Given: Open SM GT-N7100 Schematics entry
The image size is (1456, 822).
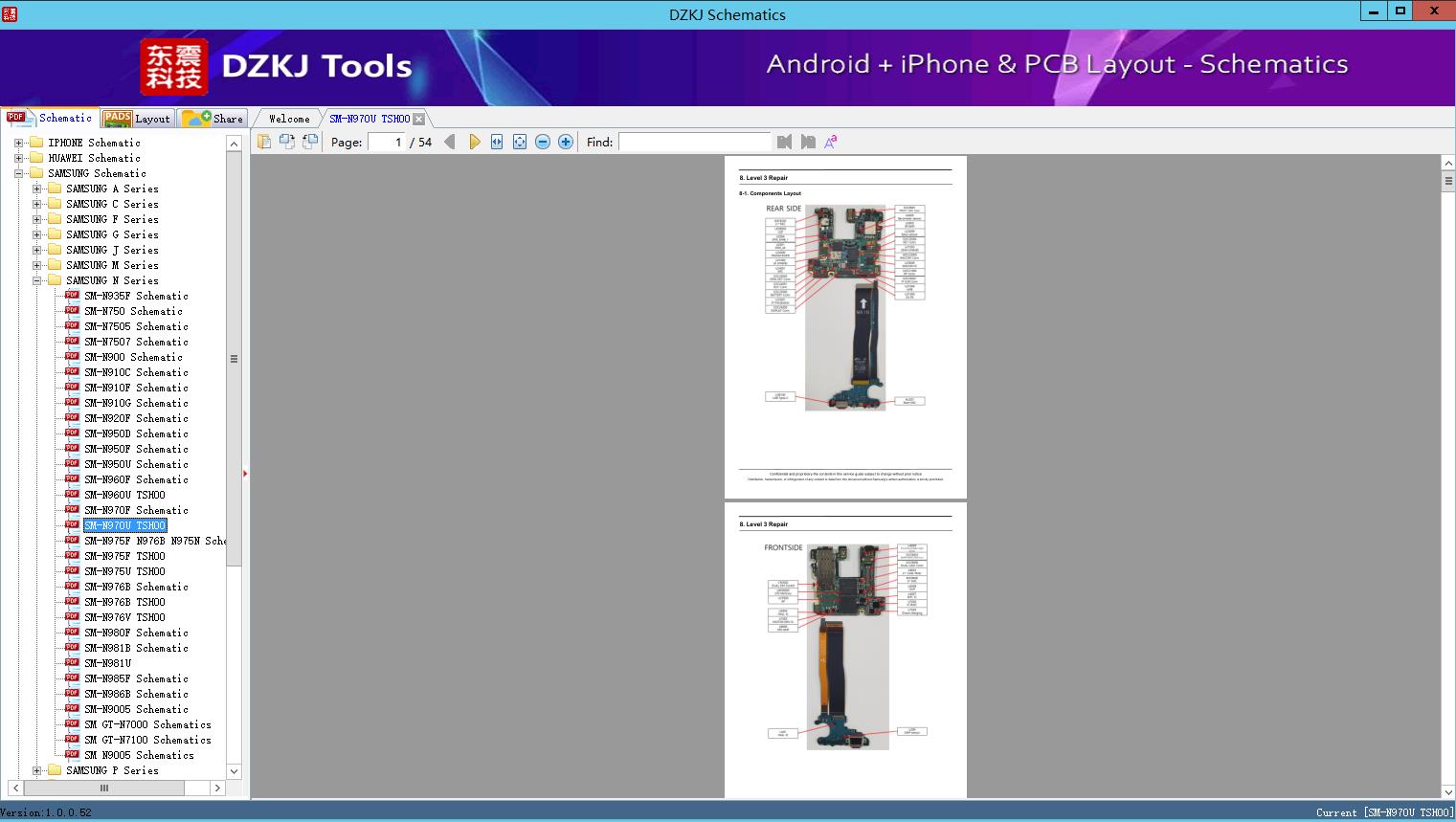Looking at the screenshot, I should tap(147, 740).
